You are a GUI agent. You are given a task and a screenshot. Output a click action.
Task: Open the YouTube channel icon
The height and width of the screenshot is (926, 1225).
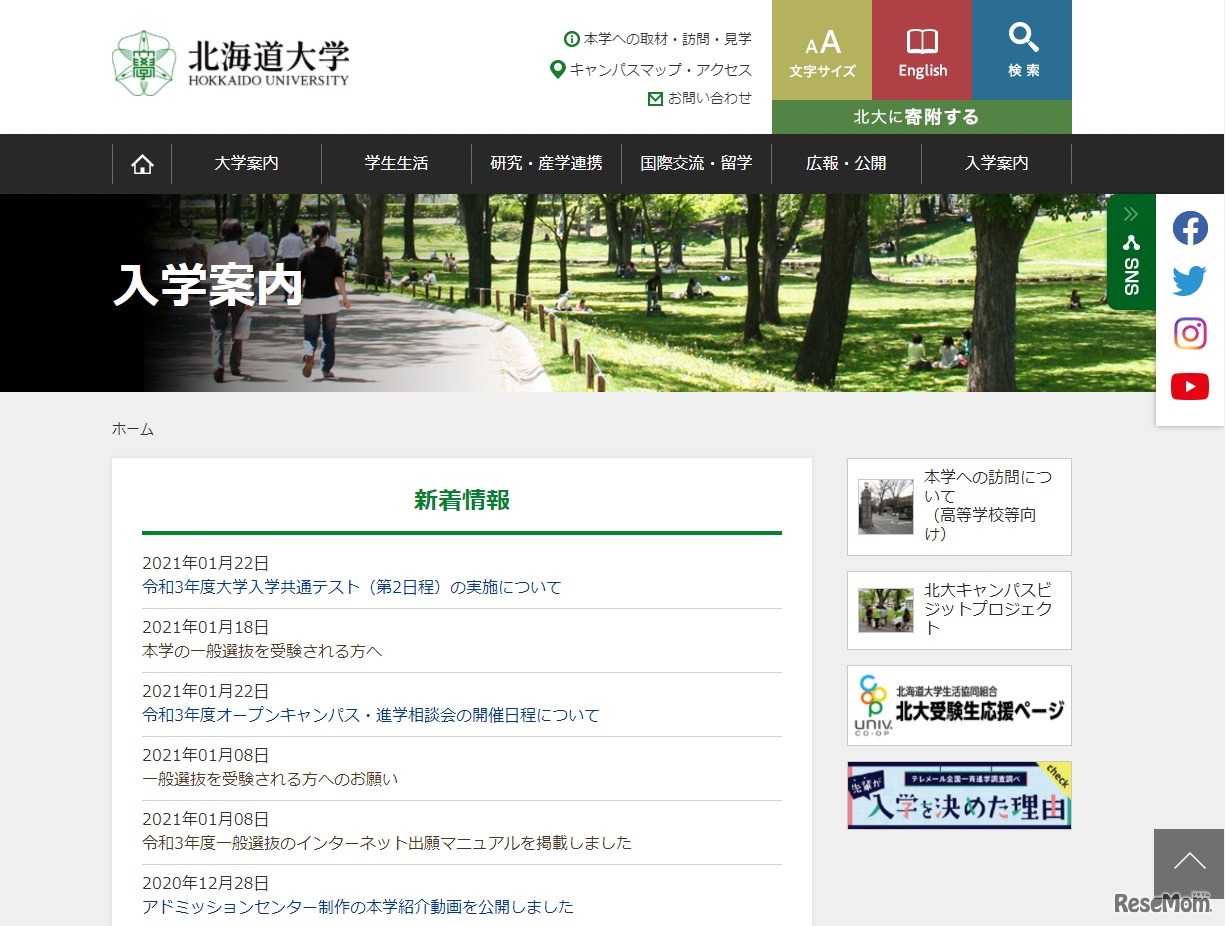coord(1189,386)
